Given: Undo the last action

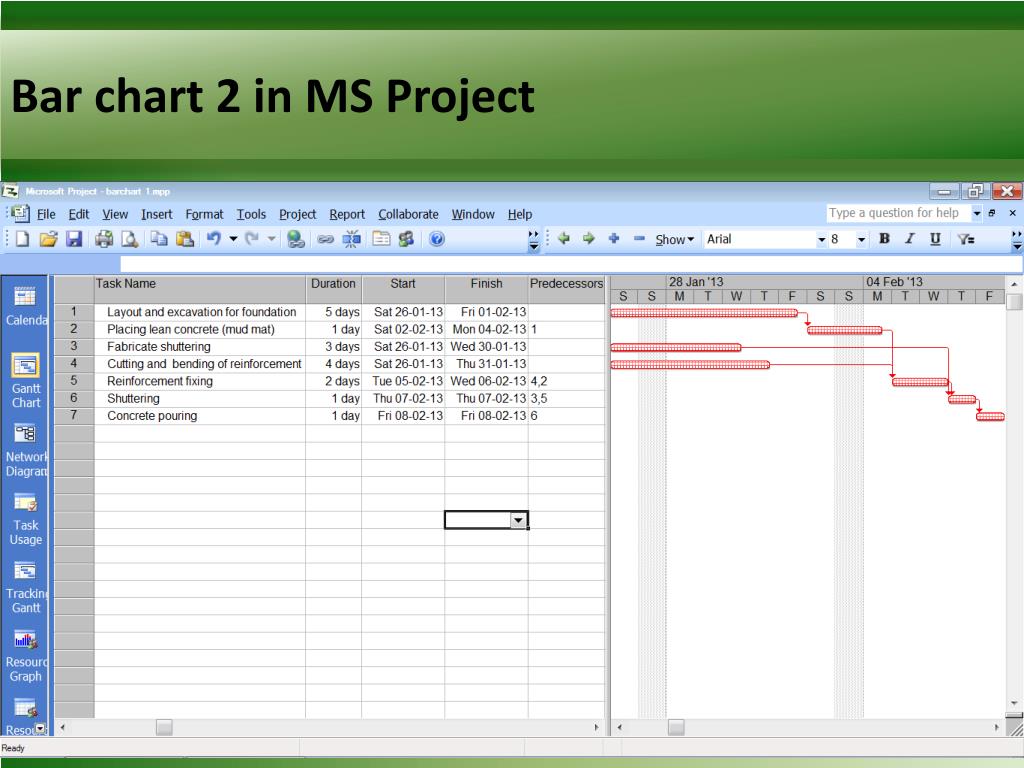Looking at the screenshot, I should pyautogui.click(x=214, y=239).
